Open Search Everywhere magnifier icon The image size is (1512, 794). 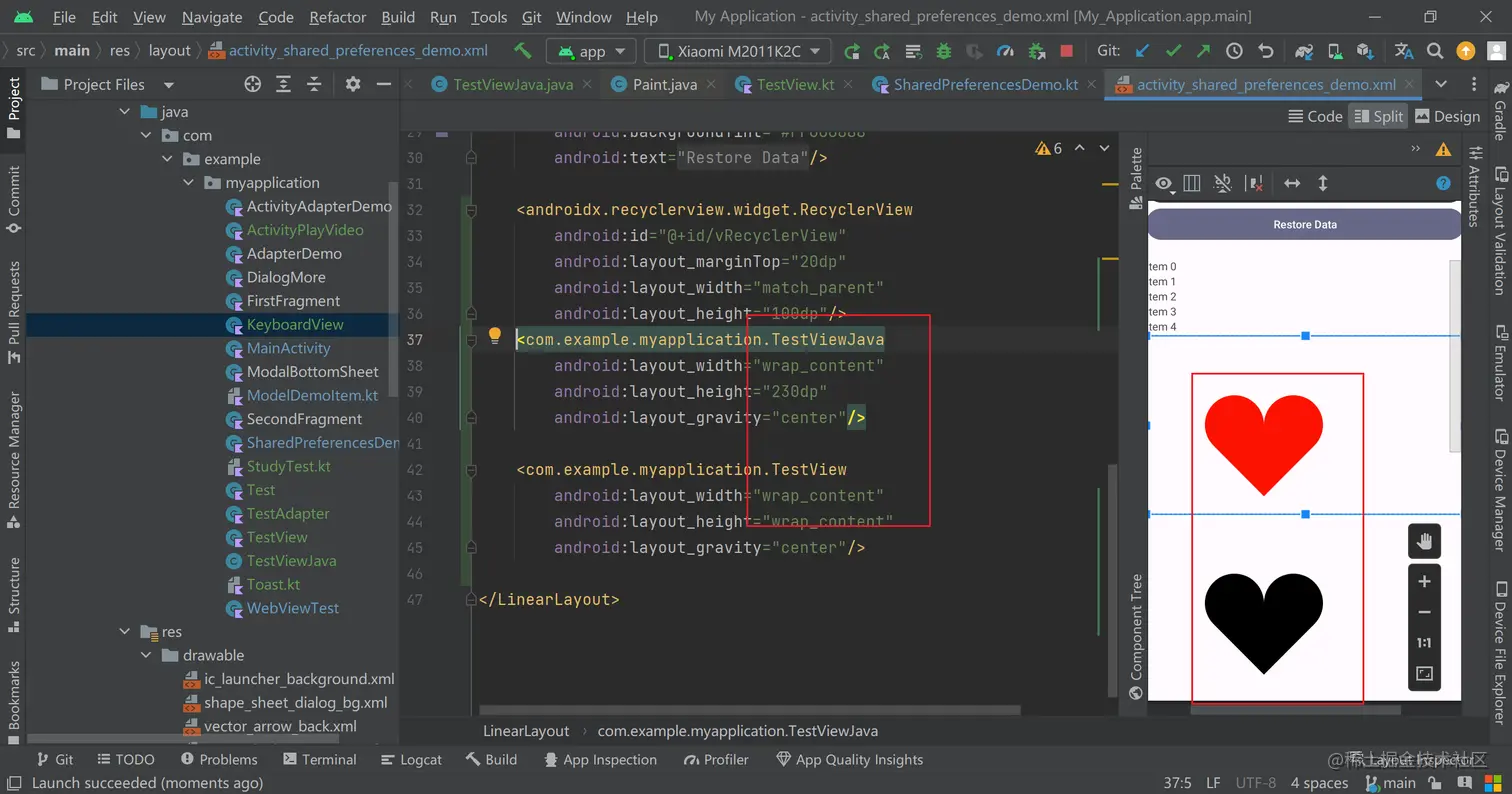(1435, 51)
